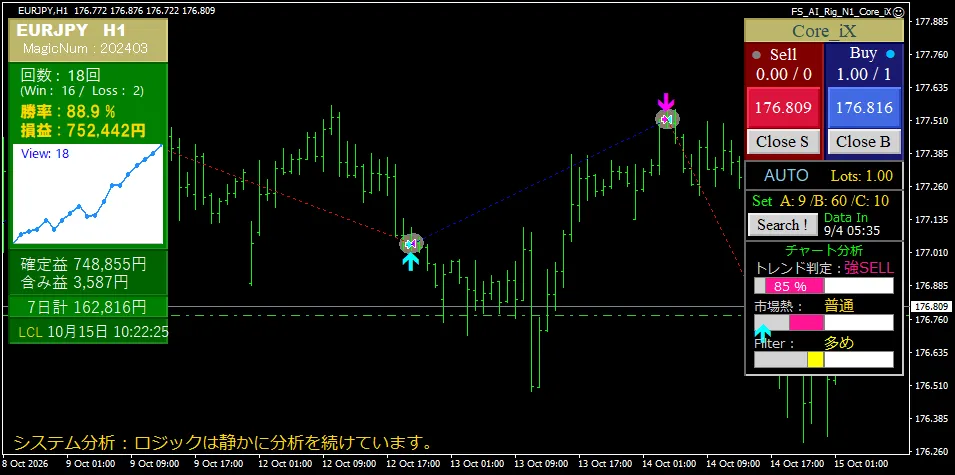The image size is (955, 475).
Task: Click the Sell 0.00 / 0 position count
Action: (784, 74)
